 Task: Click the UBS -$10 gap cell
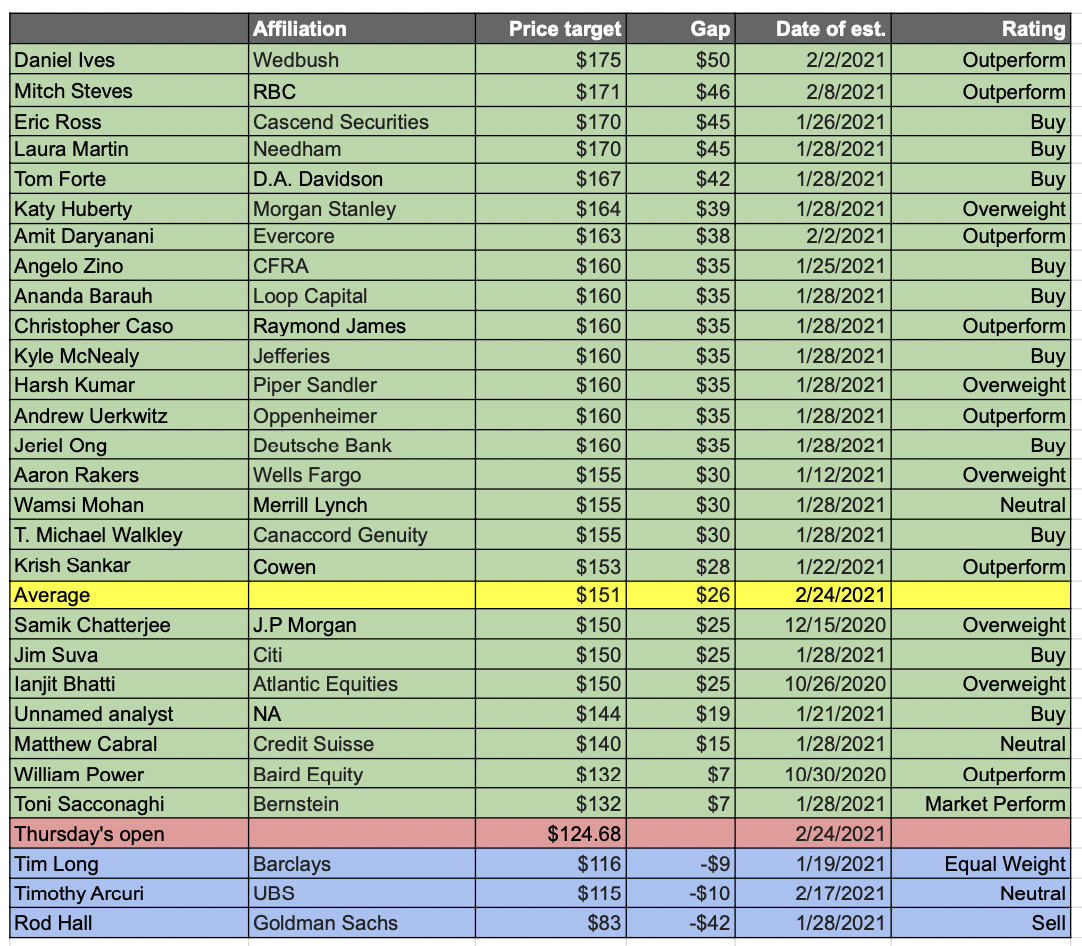(x=680, y=893)
